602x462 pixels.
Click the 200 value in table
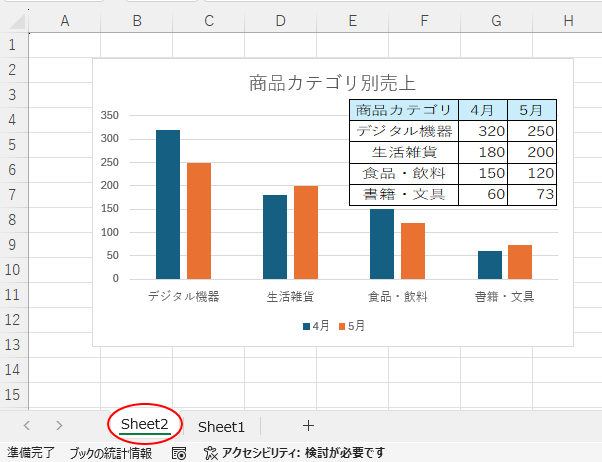click(x=532, y=152)
